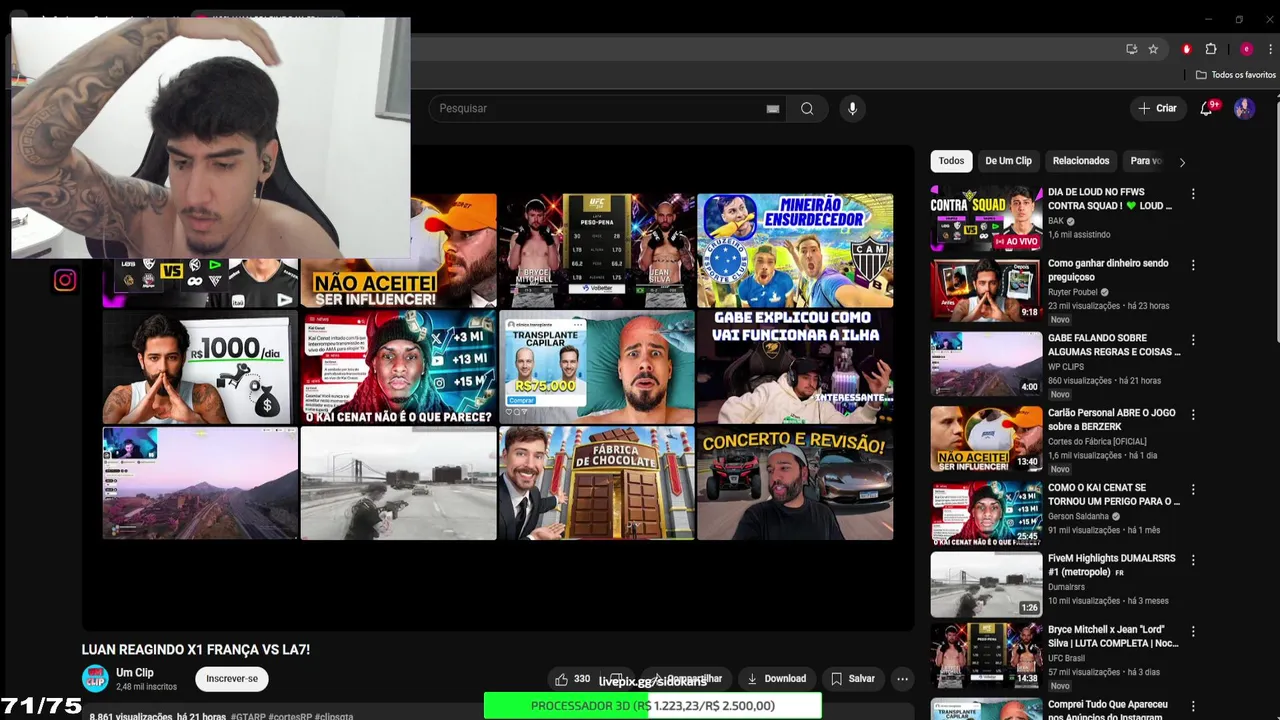Open UFC Brasil channel name
The image size is (1280, 720).
click(x=1070, y=658)
